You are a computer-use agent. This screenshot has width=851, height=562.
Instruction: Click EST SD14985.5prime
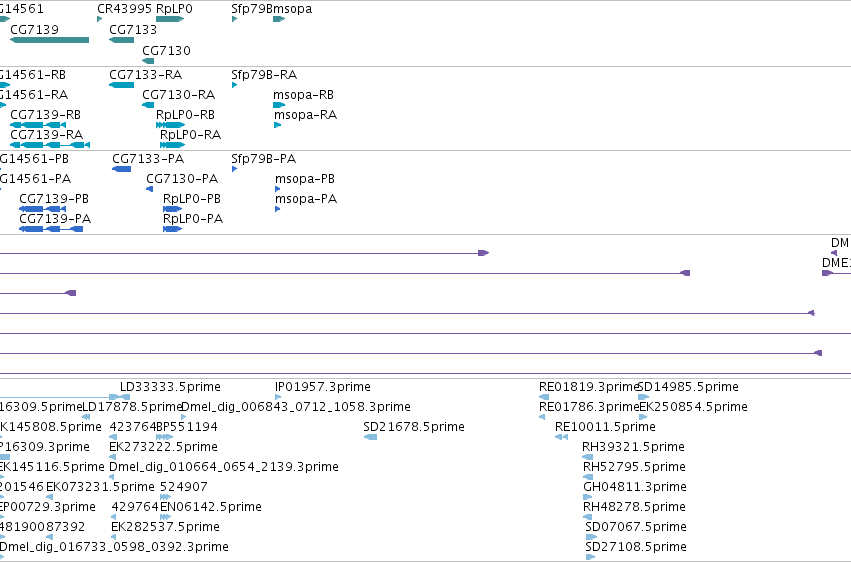[x=643, y=397]
